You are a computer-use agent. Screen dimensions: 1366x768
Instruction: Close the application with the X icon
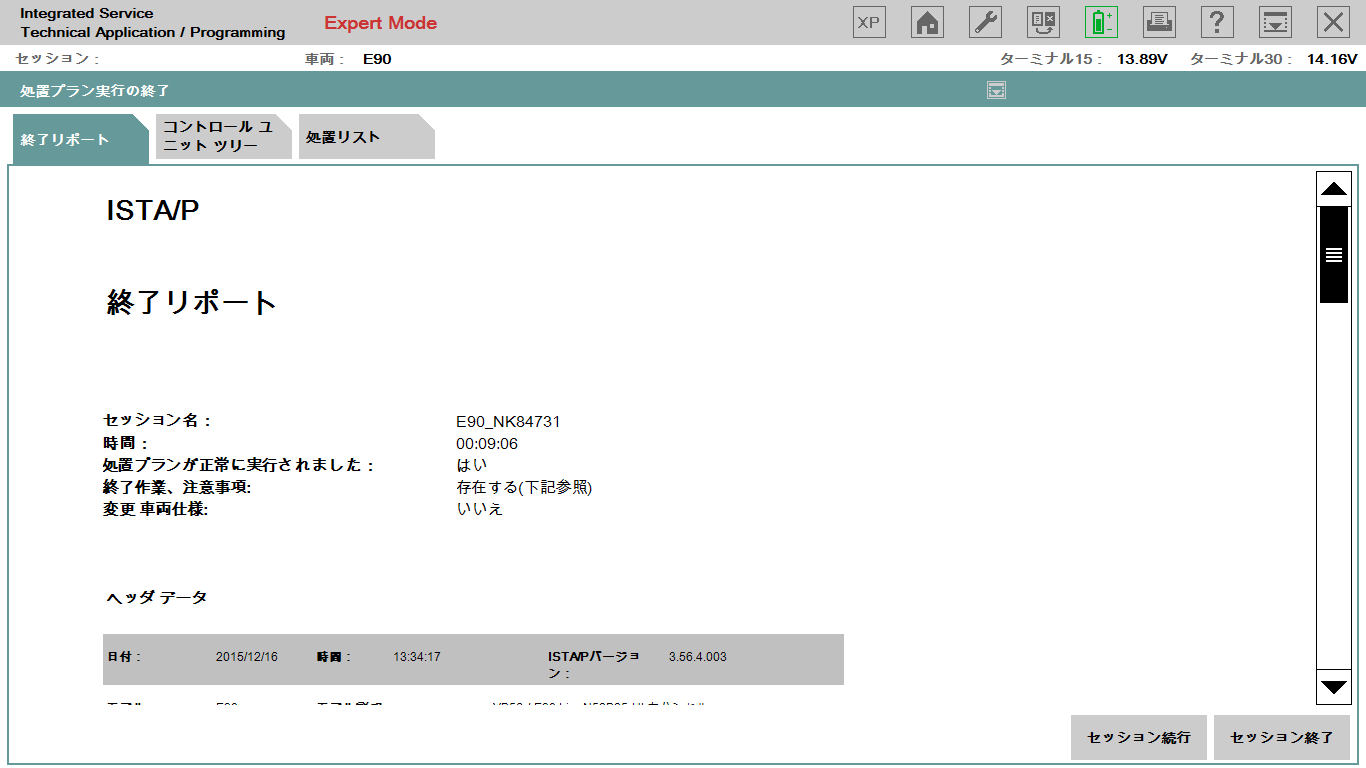tap(1333, 22)
